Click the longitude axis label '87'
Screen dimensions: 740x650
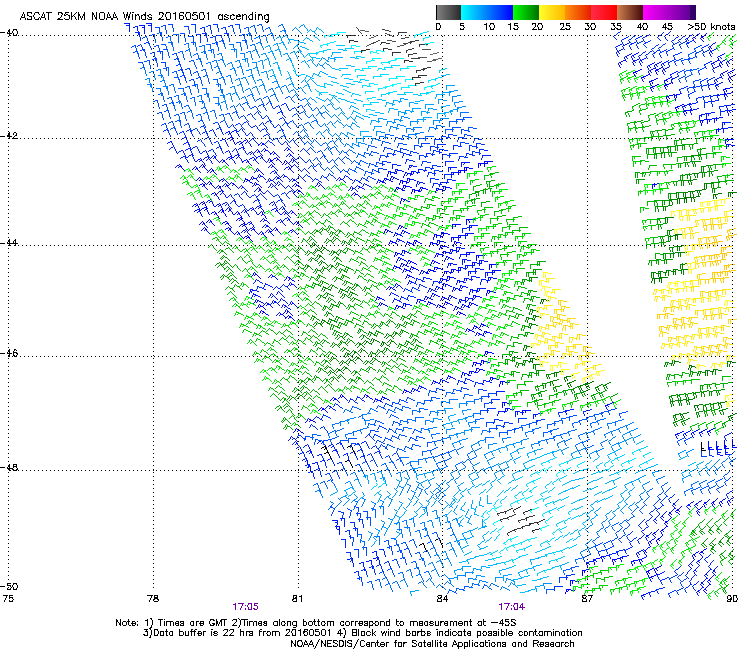tap(587, 599)
